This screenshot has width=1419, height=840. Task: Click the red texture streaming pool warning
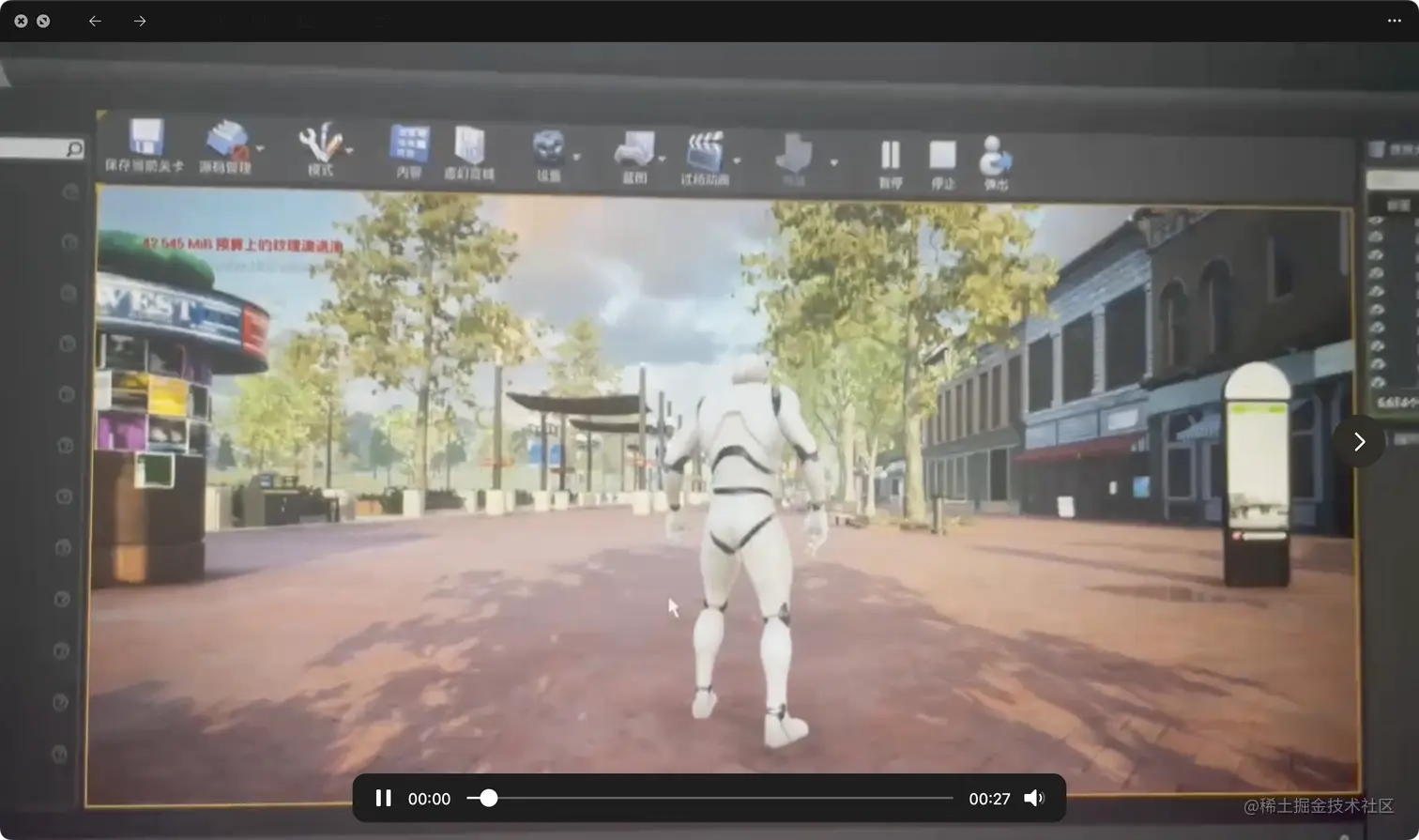tap(243, 244)
